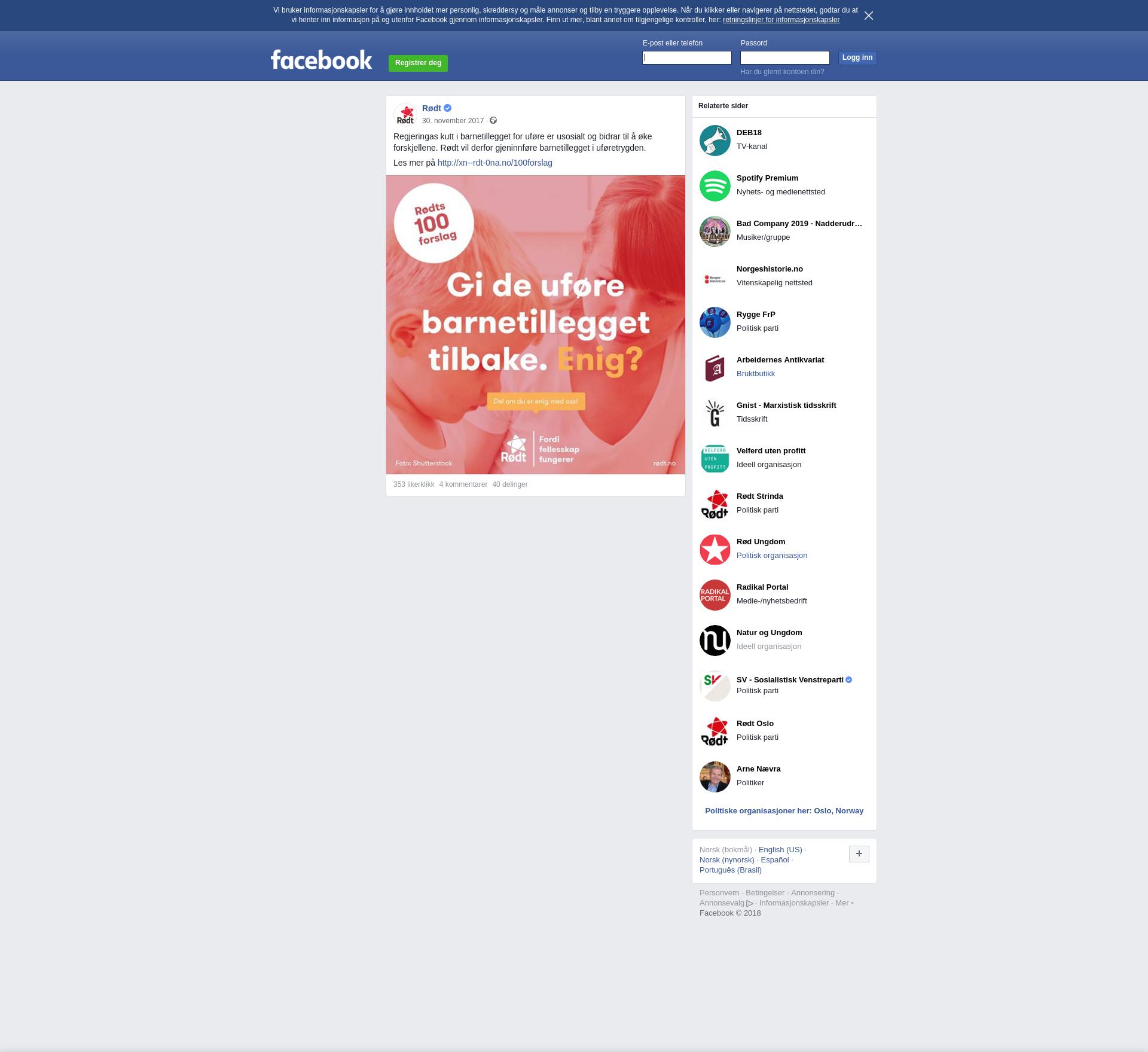1148x1052 pixels.
Task: Open Radikal Portal logo
Action: (715, 595)
